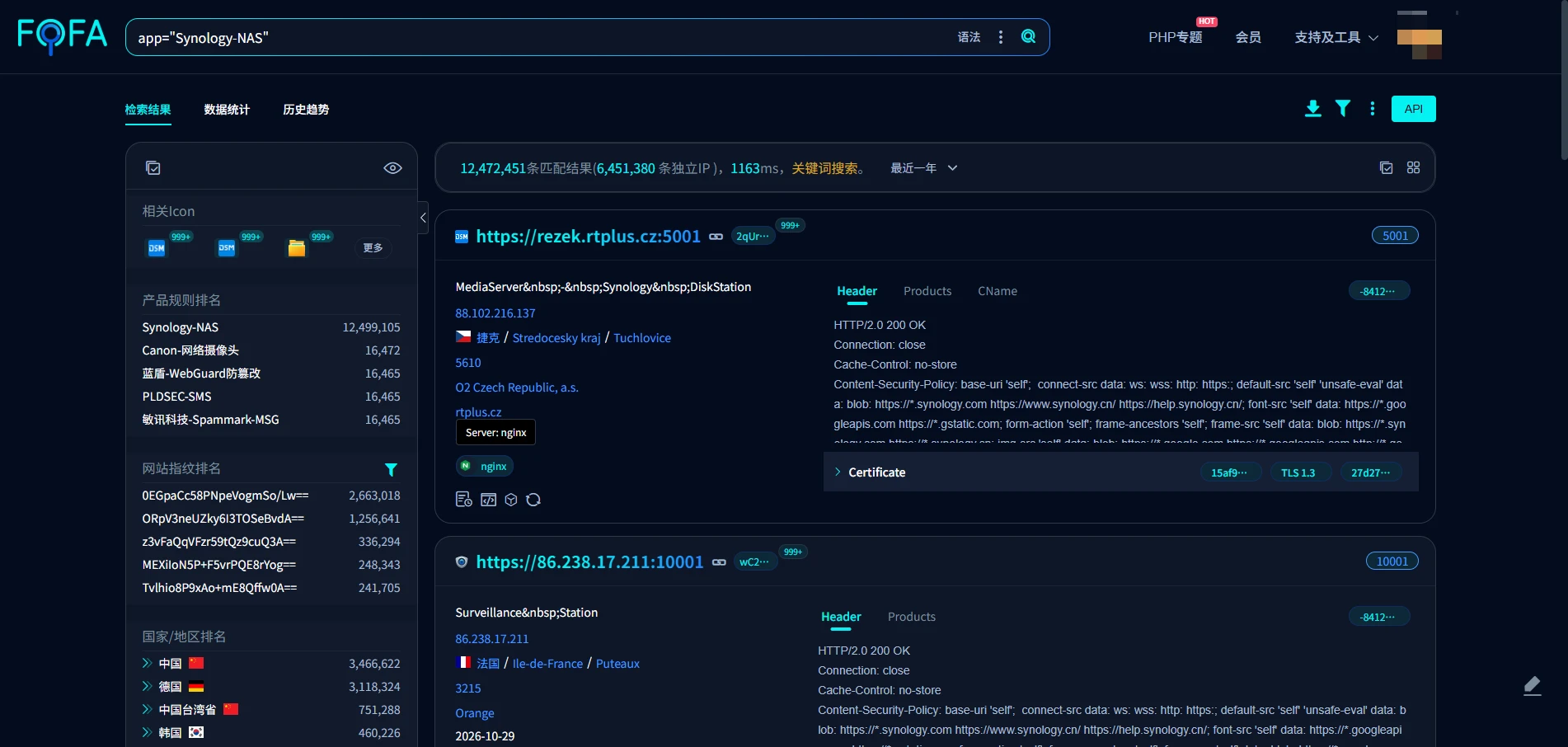This screenshot has height=747, width=1568.
Task: Open the funnel filter icon near API button
Action: click(x=1343, y=109)
